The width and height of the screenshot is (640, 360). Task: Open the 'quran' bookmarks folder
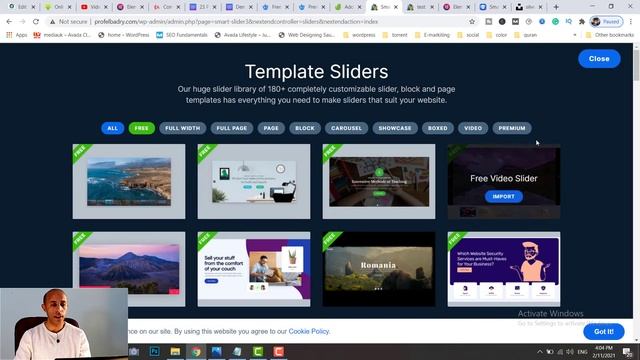(x=526, y=35)
